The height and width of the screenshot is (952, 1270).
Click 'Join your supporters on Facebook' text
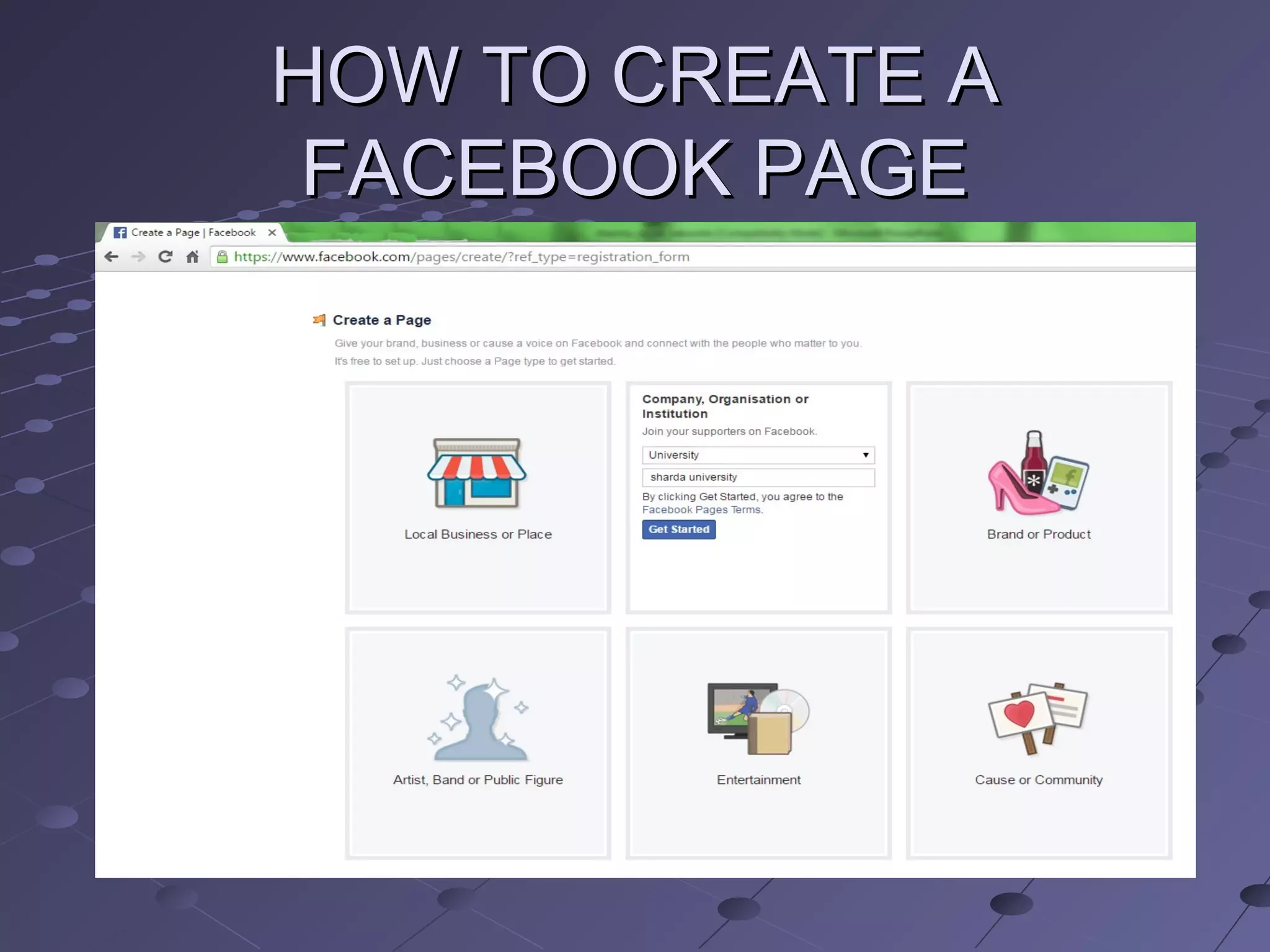point(729,431)
